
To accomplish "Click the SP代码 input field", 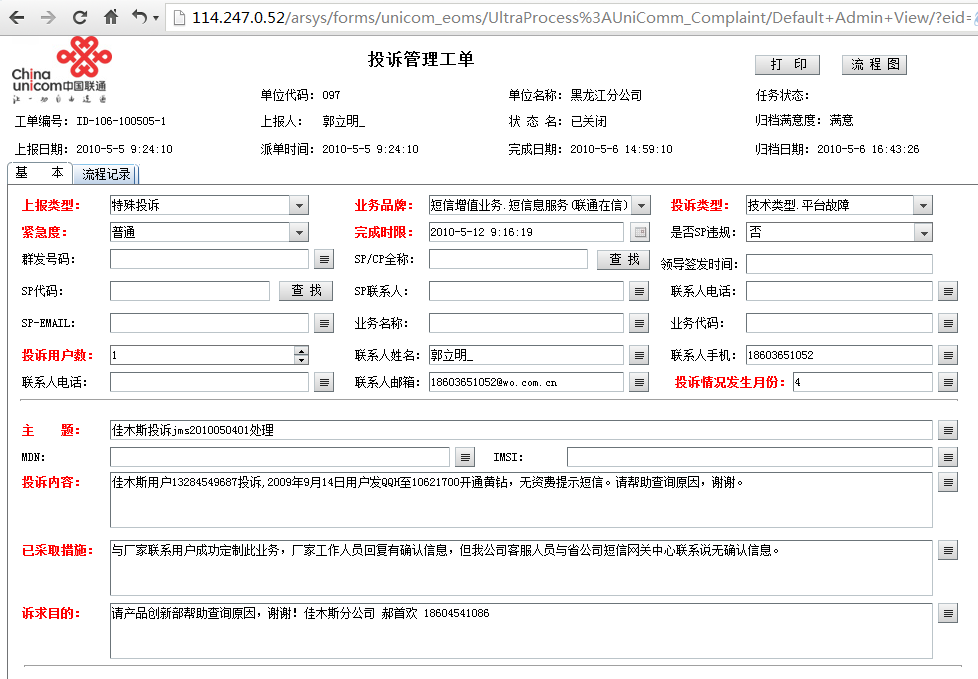I will click(x=190, y=291).
